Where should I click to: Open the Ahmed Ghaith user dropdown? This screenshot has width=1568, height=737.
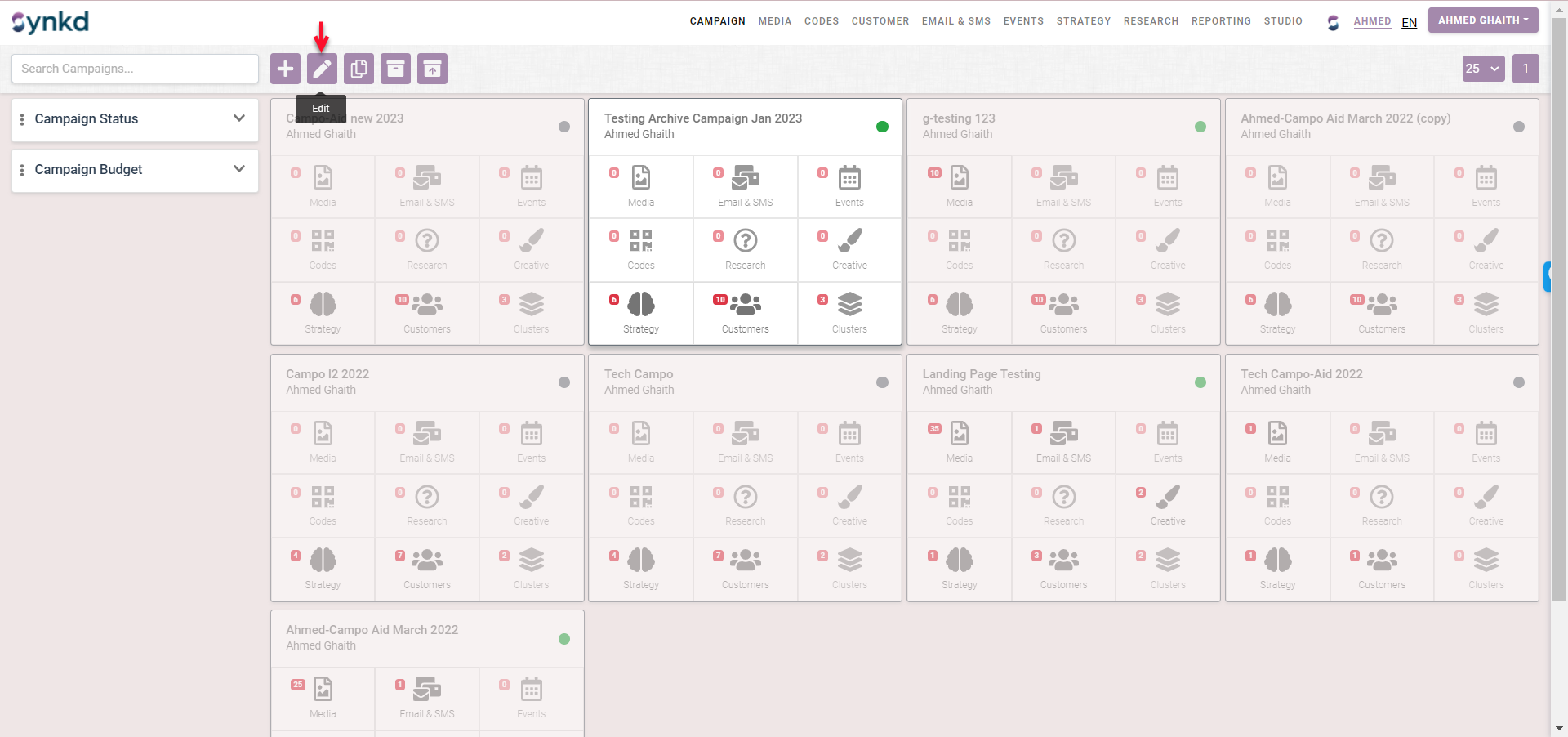(x=1482, y=20)
